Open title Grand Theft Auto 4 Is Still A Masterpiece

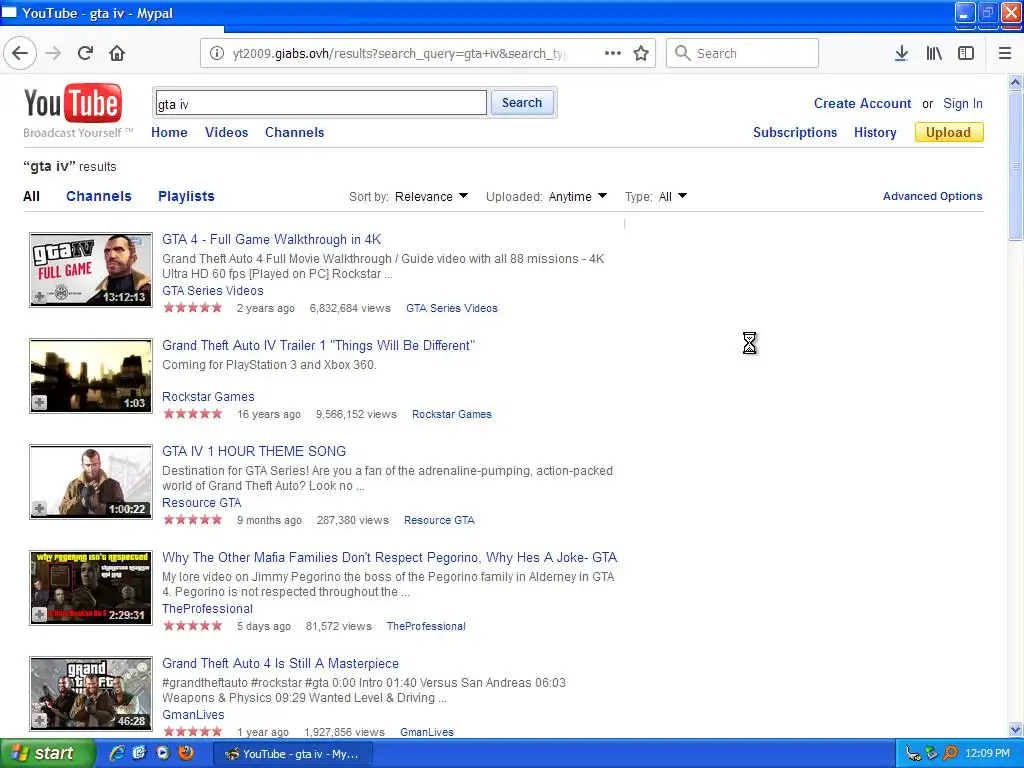click(x=280, y=663)
